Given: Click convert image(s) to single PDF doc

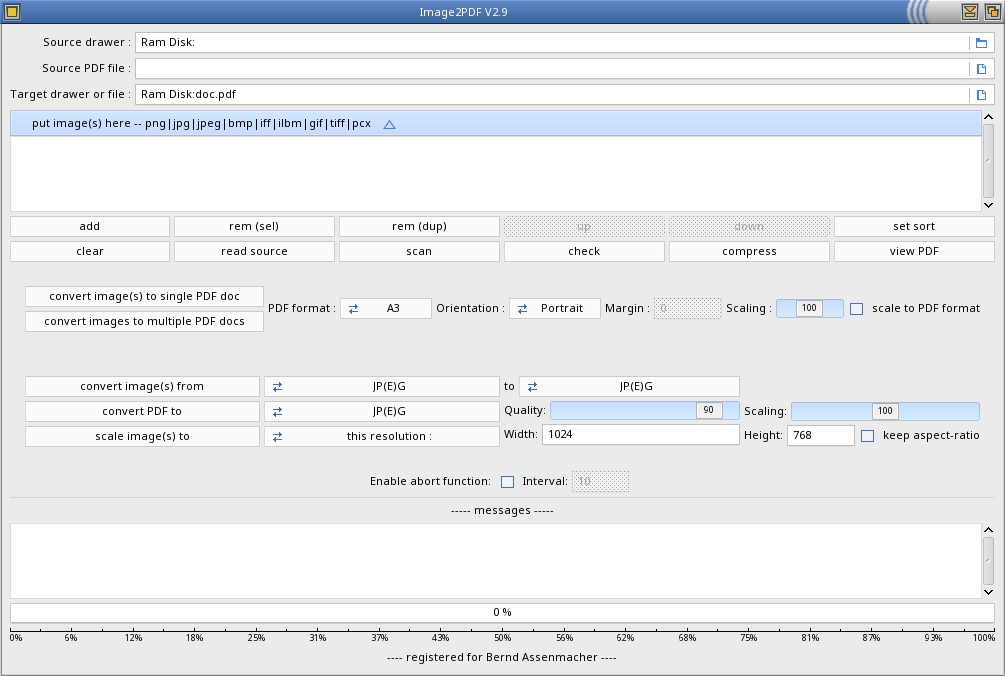Looking at the screenshot, I should (x=145, y=297).
